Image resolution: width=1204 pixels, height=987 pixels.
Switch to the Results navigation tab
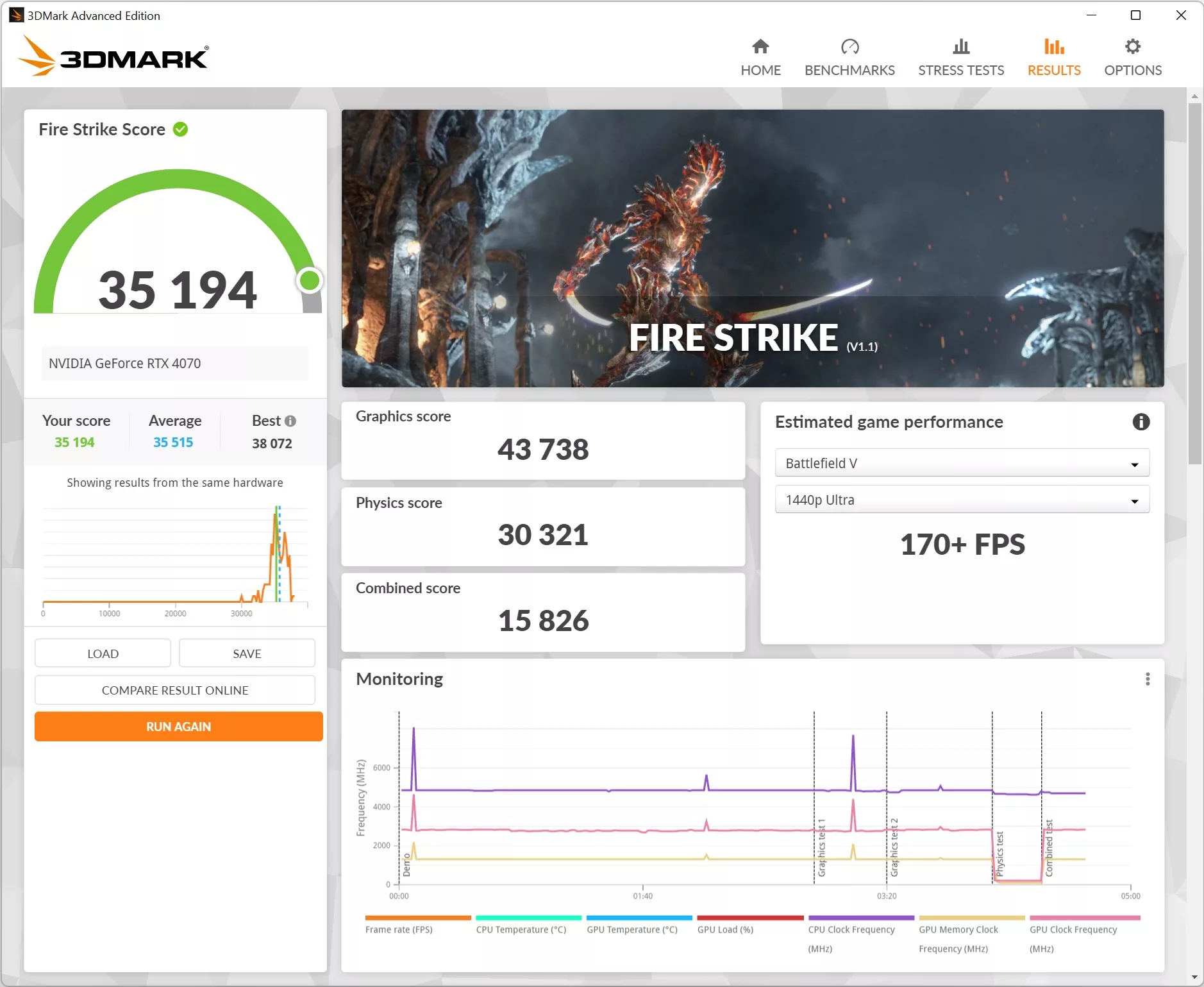tap(1053, 58)
